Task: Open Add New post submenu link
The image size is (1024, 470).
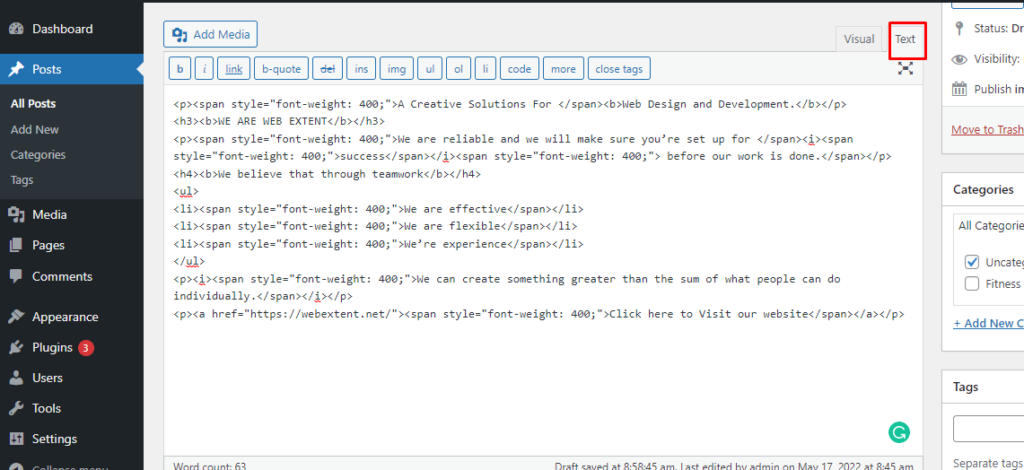Action: tap(35, 129)
